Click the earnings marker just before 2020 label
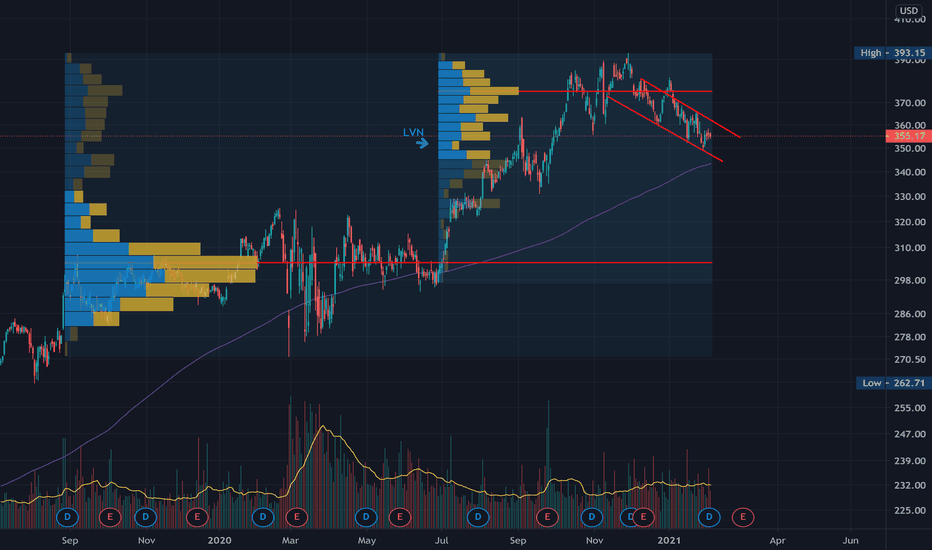Image resolution: width=932 pixels, height=550 pixels. pyautogui.click(x=197, y=517)
